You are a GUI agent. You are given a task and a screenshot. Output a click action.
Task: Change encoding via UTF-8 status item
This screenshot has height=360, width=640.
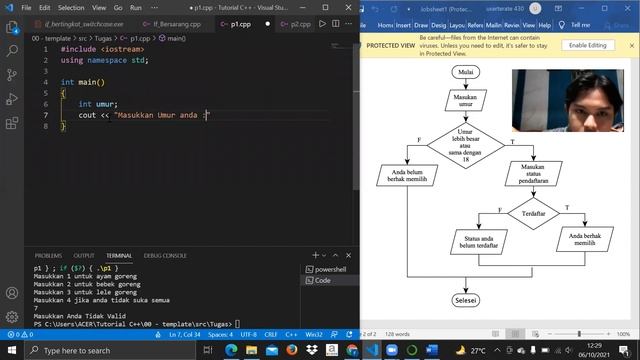click(x=248, y=334)
